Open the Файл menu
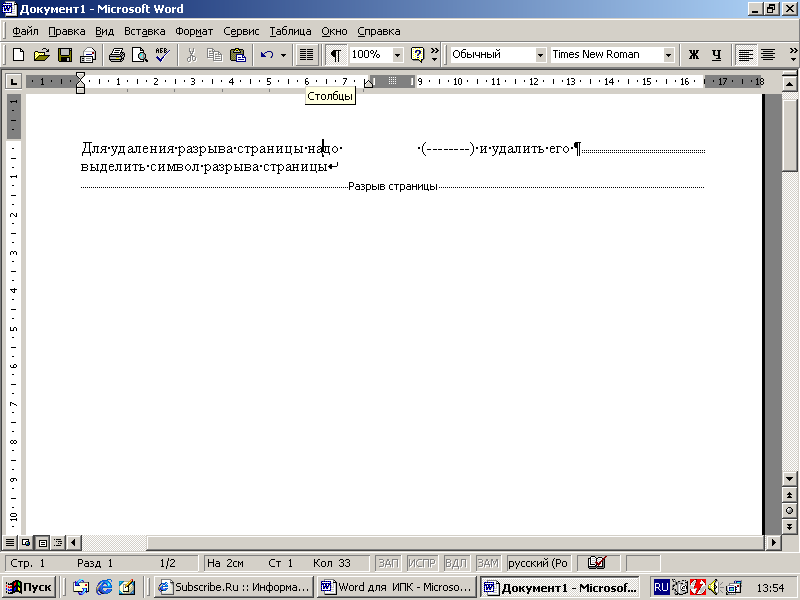Image resolution: width=800 pixels, height=600 pixels. pos(25,31)
